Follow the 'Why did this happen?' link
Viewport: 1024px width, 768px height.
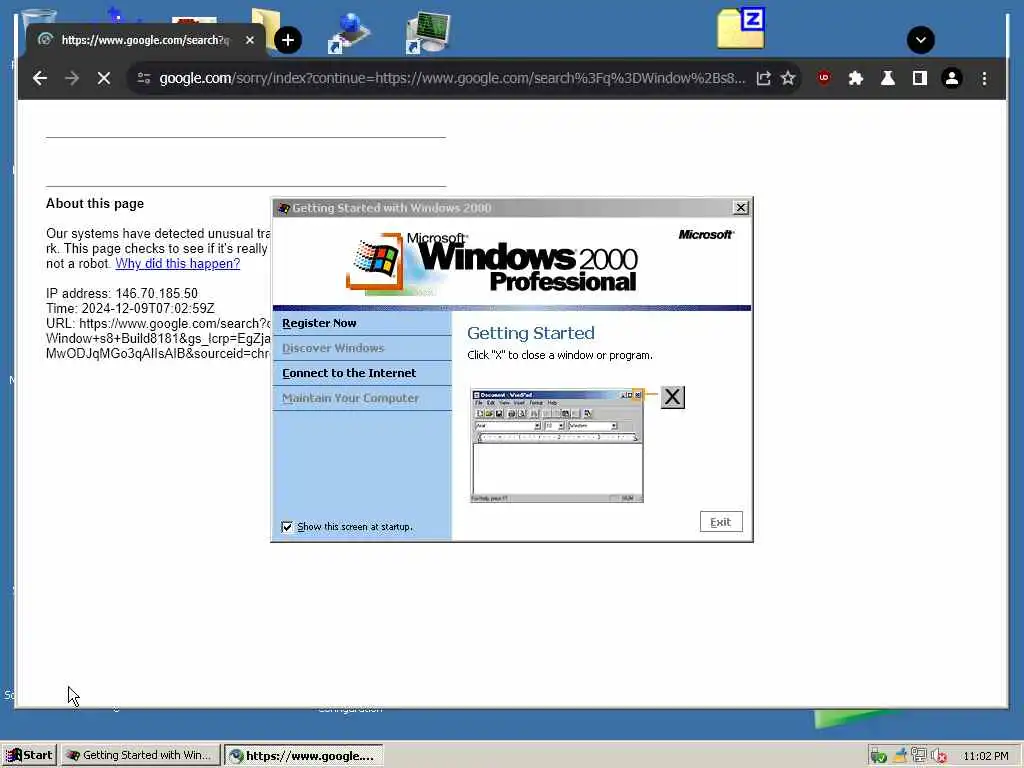pyautogui.click(x=178, y=264)
